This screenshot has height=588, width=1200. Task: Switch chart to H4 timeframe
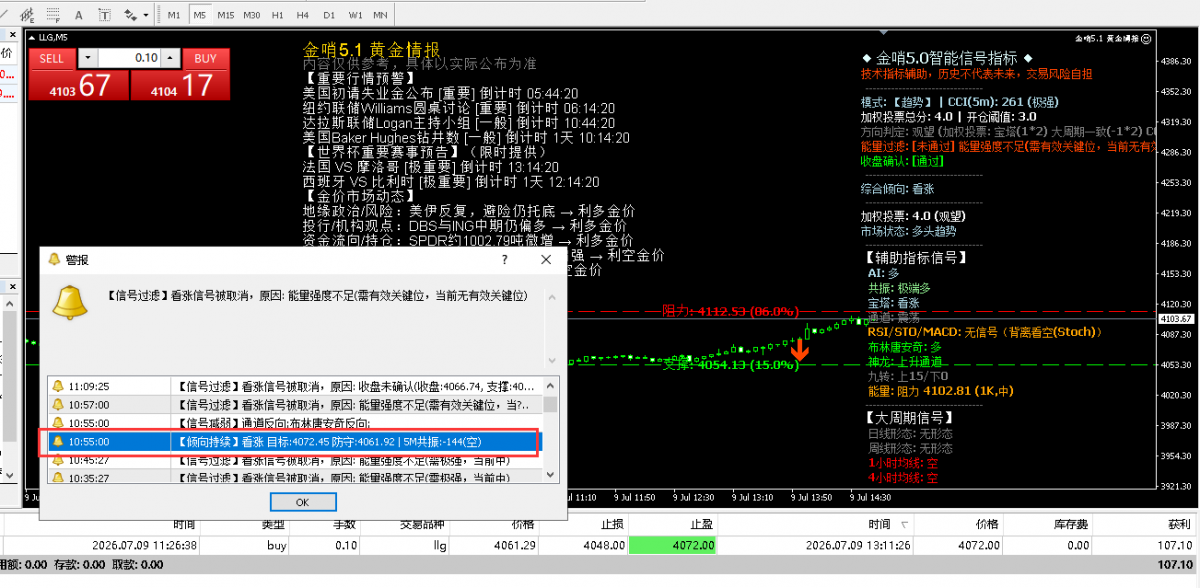[x=302, y=15]
